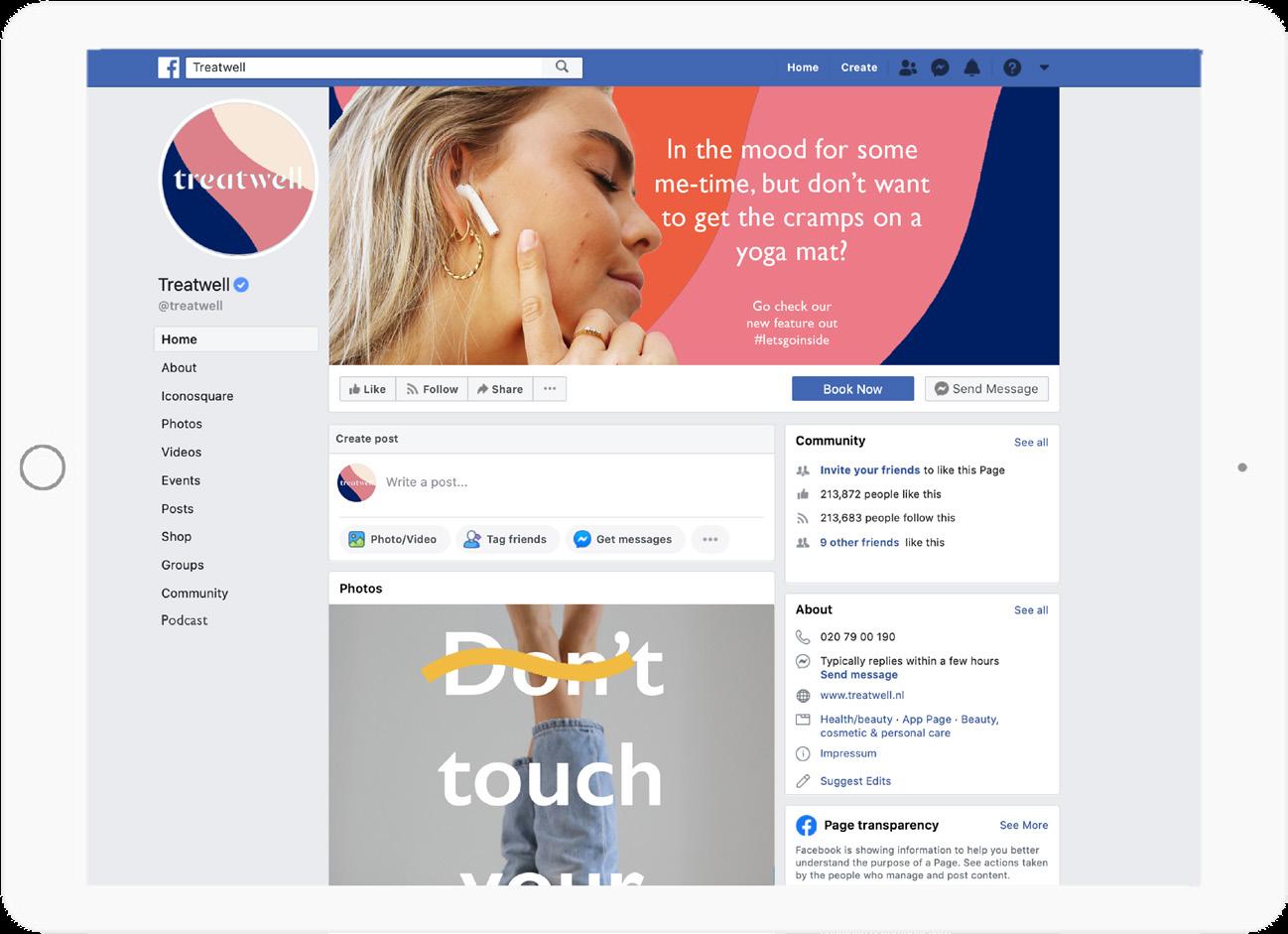The image size is (1288, 934).
Task: Like the Treatwell page
Action: (367, 389)
